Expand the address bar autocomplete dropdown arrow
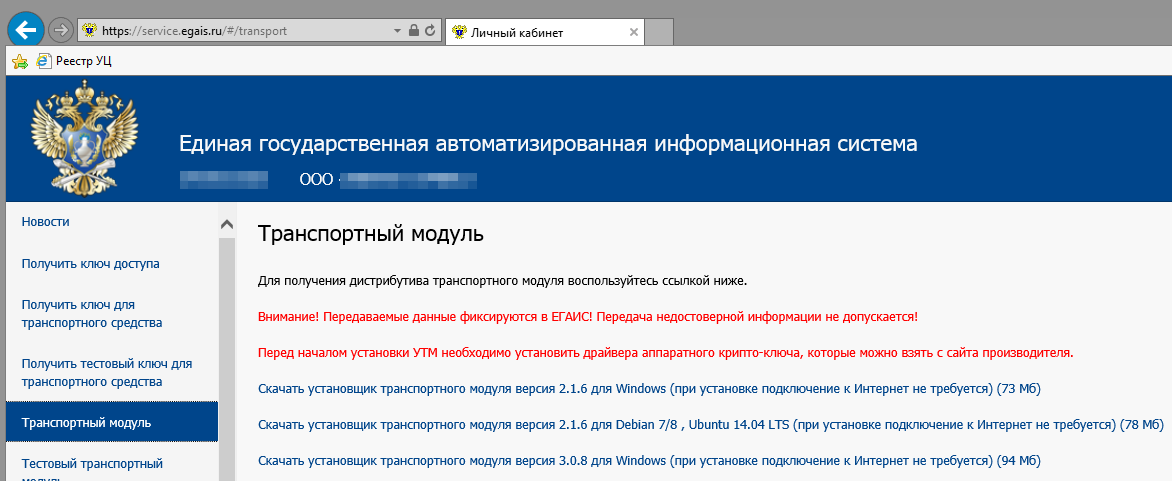The width and height of the screenshot is (1172, 481). 397,31
